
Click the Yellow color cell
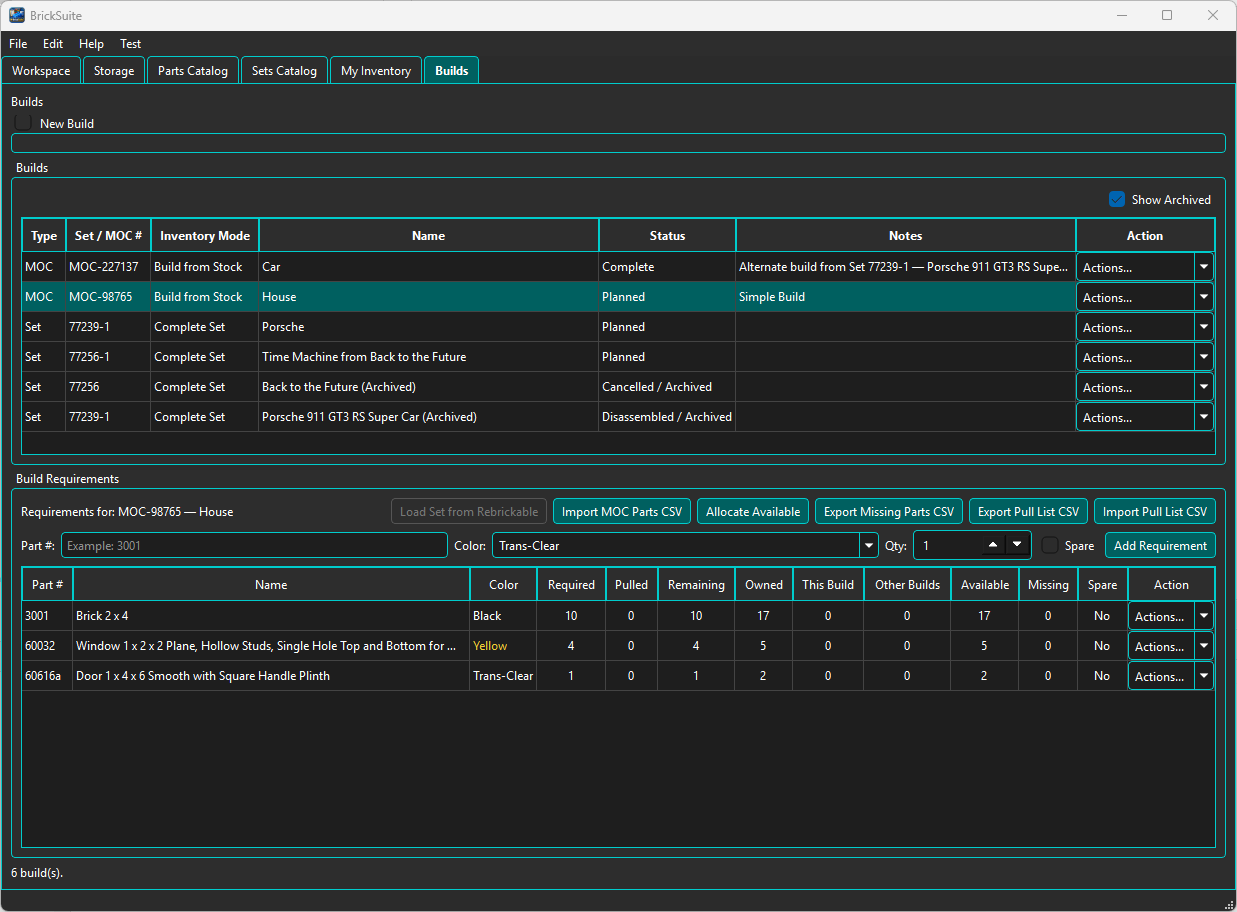[504, 646]
